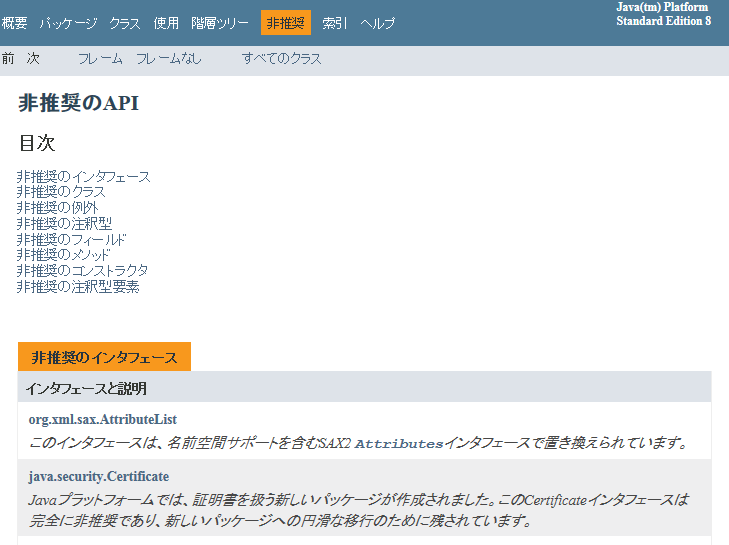Open the Attributes code link
This screenshot has width=729, height=545.
point(399,444)
